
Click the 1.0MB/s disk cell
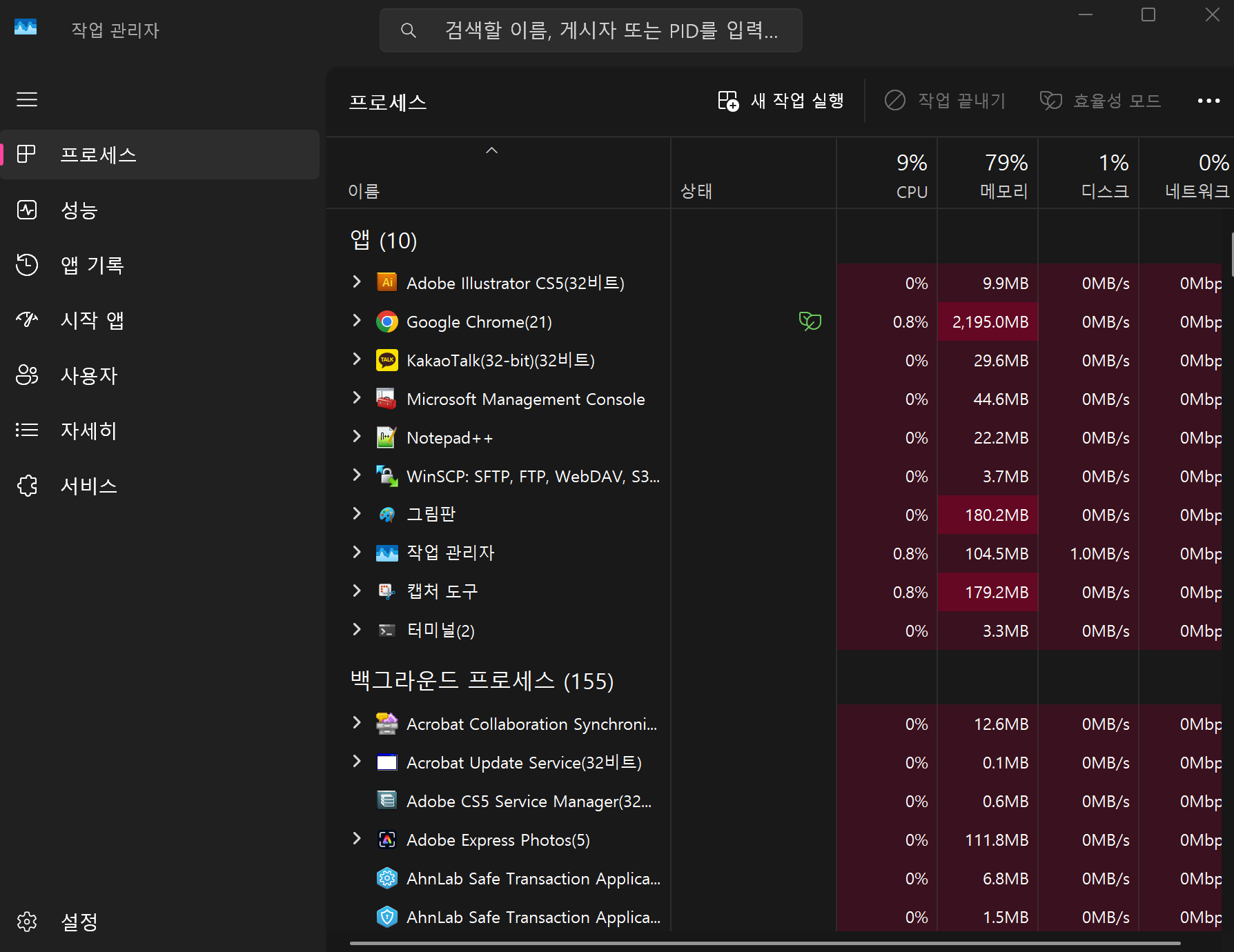point(1088,553)
